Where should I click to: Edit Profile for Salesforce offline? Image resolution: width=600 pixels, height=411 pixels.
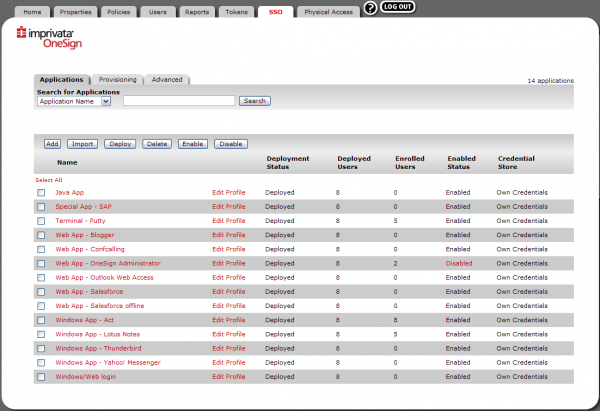tap(229, 306)
